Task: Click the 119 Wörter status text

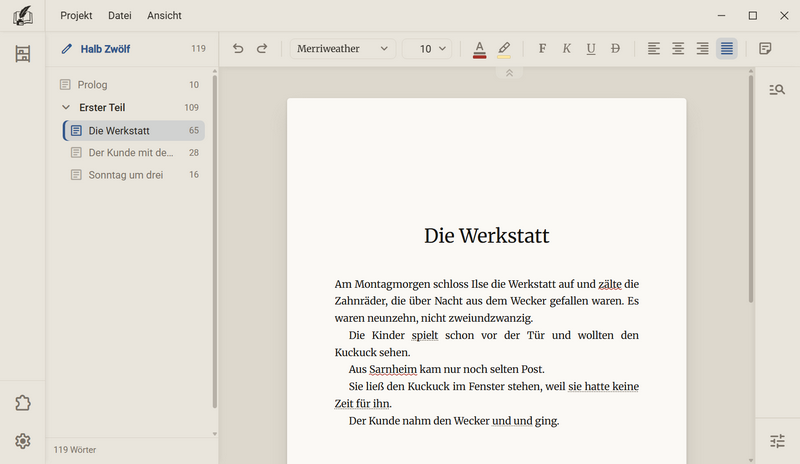Action: tap(75, 450)
